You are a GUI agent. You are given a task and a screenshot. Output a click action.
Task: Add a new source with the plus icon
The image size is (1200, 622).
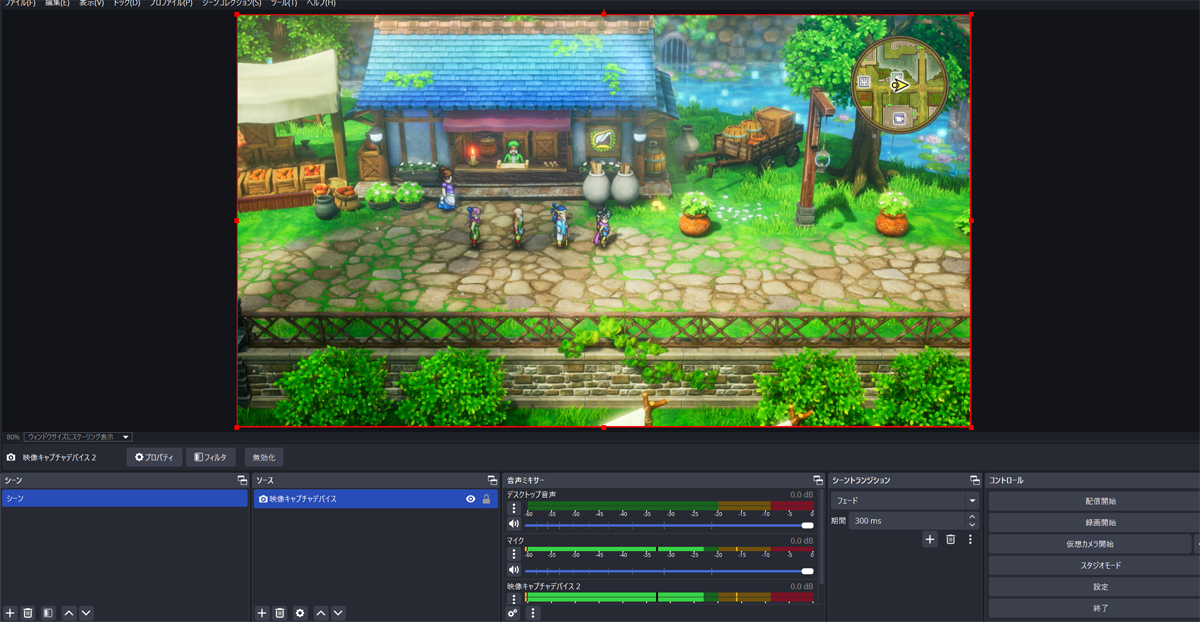pyautogui.click(x=262, y=613)
